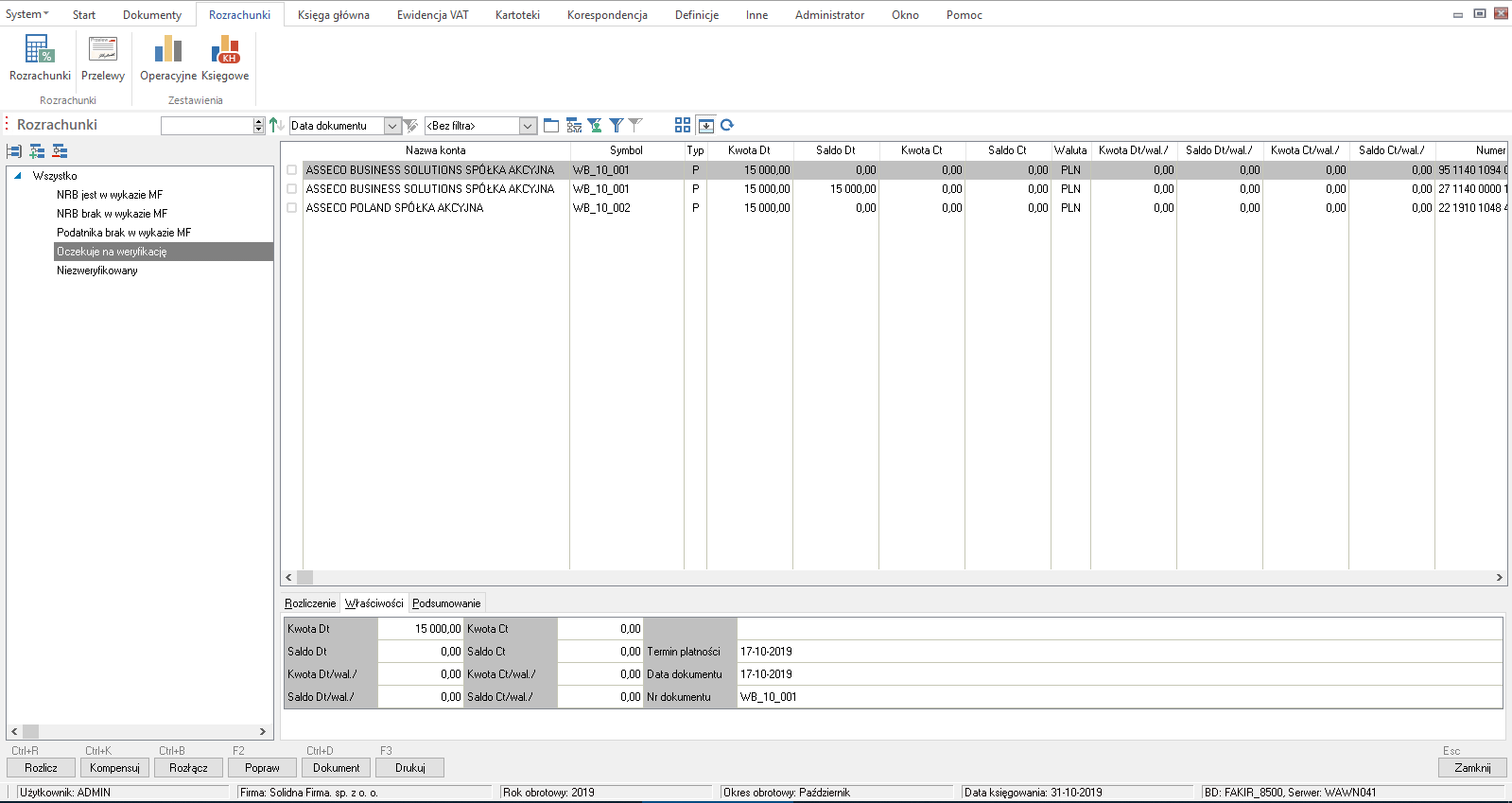The height and width of the screenshot is (803, 1512).
Task: Toggle the details panel icon
Action: pos(706,125)
